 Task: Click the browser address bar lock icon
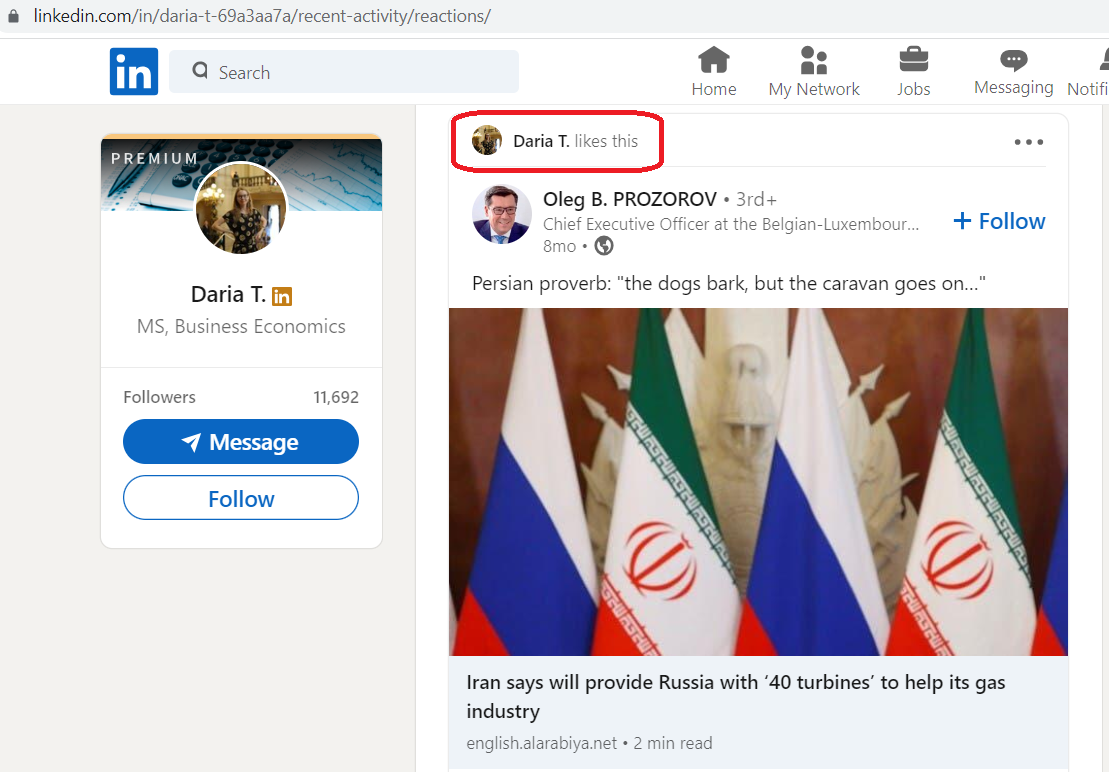click(13, 16)
